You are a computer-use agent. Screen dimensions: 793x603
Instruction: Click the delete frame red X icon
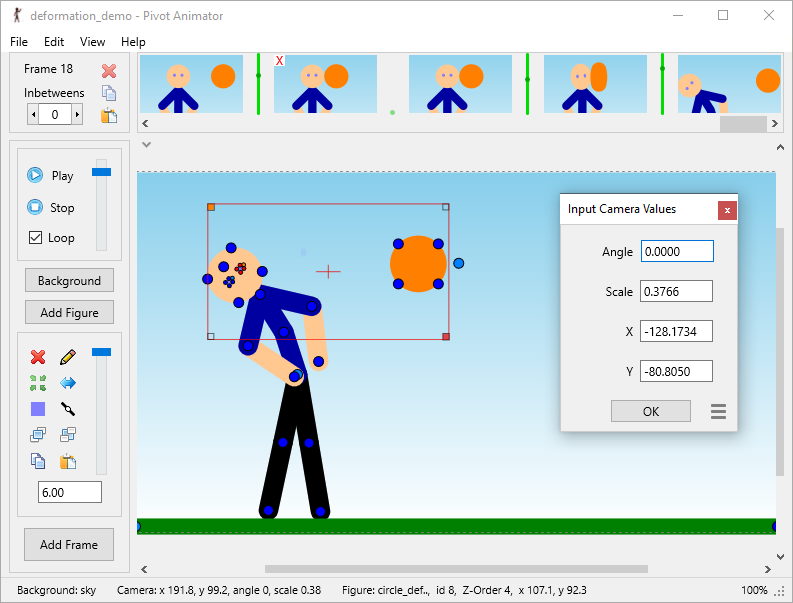pyautogui.click(x=109, y=70)
